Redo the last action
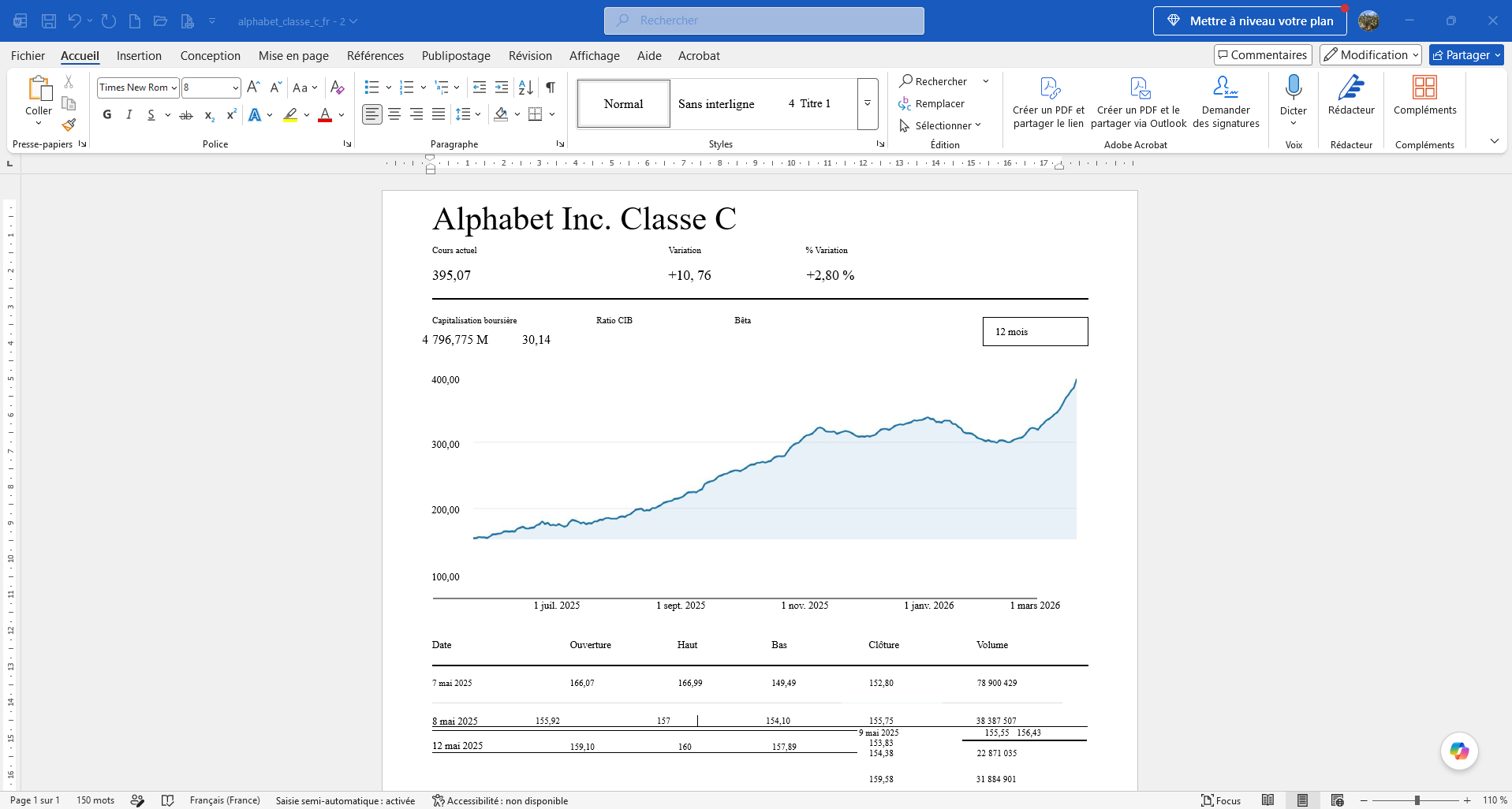Image resolution: width=1512 pixels, height=809 pixels. 109,21
